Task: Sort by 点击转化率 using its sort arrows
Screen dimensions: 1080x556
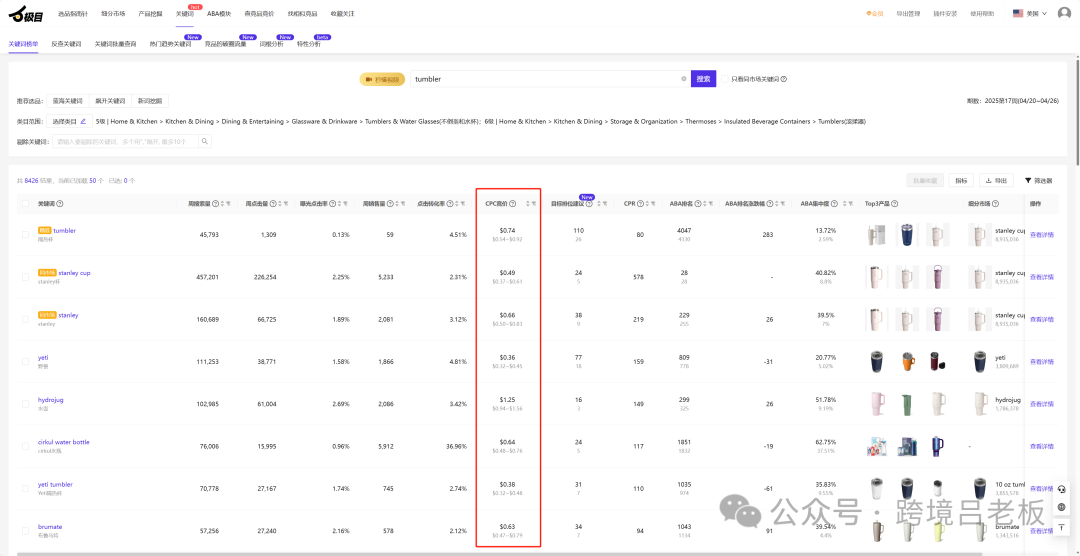Action: click(457, 203)
